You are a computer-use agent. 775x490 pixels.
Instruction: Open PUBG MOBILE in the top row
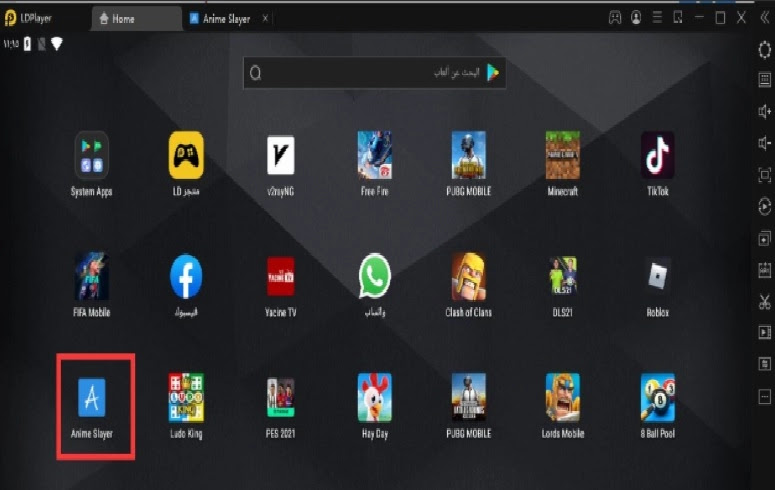pyautogui.click(x=469, y=155)
